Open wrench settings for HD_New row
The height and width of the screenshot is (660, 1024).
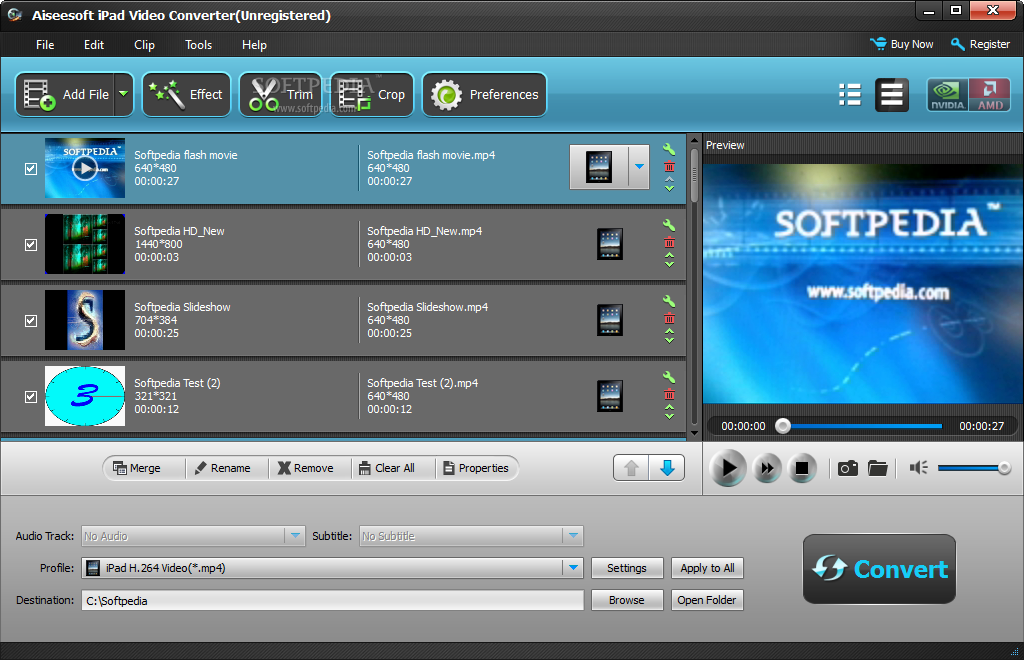tap(669, 225)
